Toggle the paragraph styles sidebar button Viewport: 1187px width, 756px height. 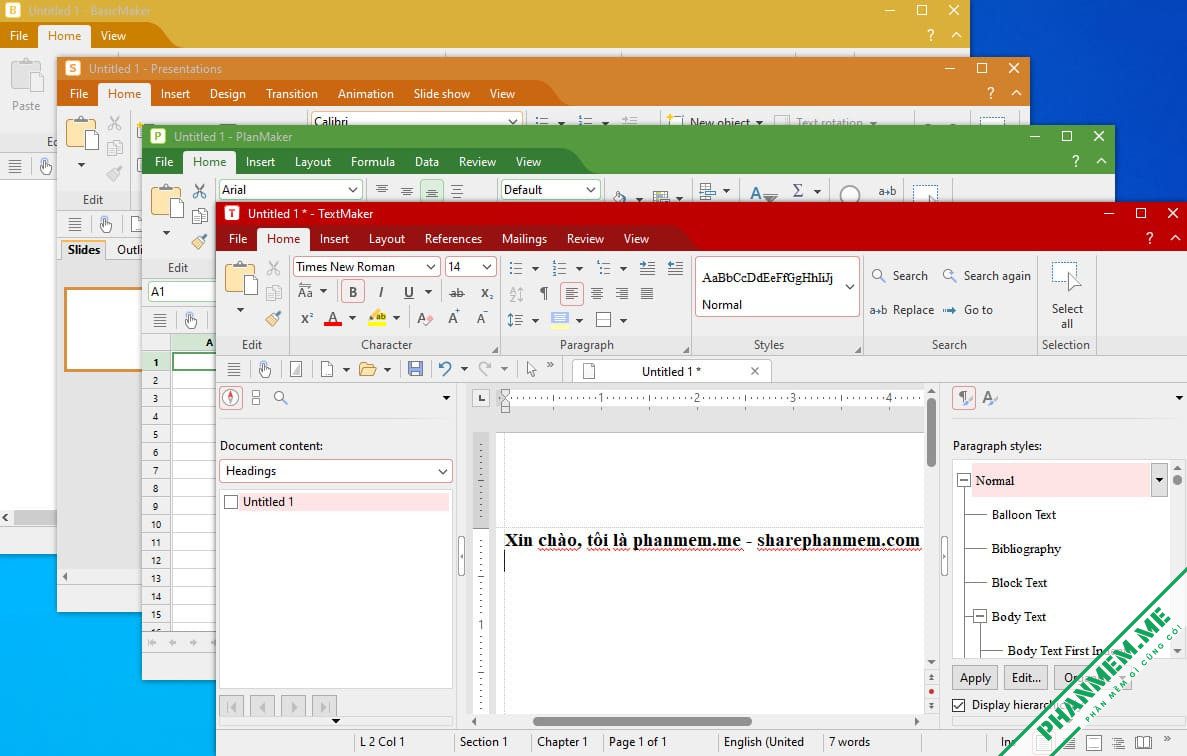[x=964, y=397]
